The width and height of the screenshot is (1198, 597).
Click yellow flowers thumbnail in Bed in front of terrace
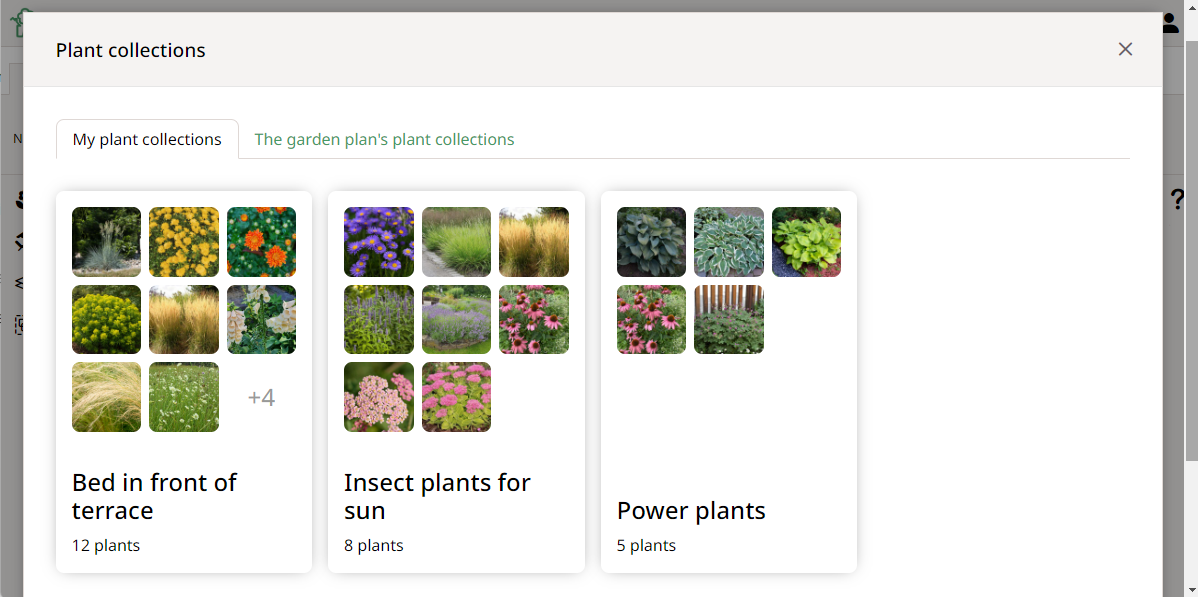pyautogui.click(x=184, y=242)
